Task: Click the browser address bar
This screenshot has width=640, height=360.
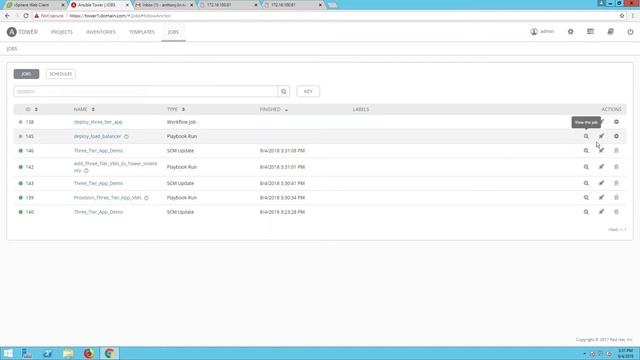Action: 322,16
